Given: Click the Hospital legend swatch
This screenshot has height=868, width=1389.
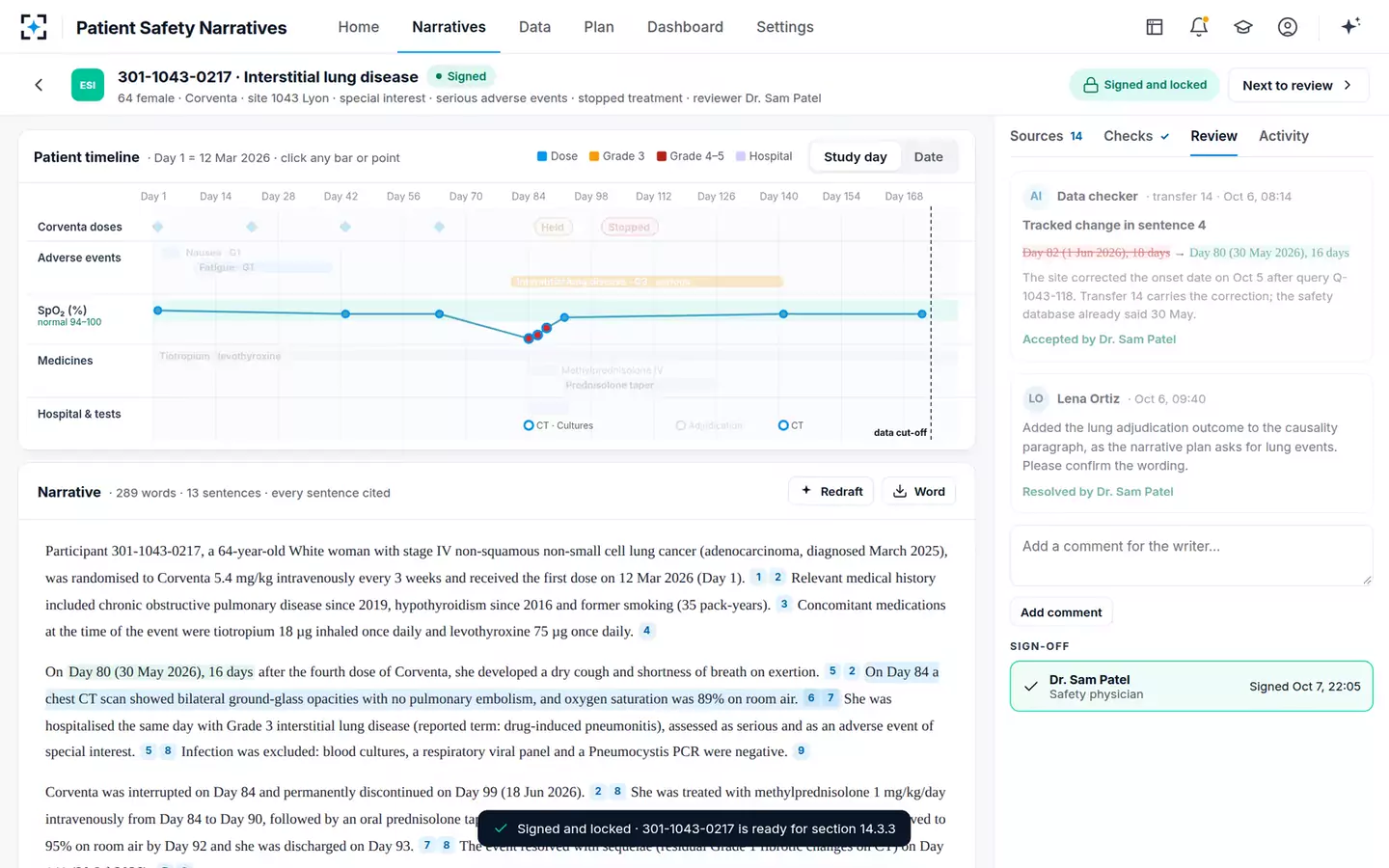Looking at the screenshot, I should 741,156.
